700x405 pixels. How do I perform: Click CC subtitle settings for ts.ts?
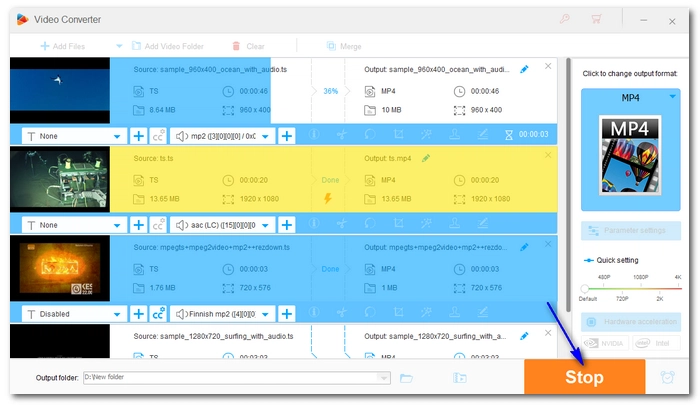pos(158,225)
